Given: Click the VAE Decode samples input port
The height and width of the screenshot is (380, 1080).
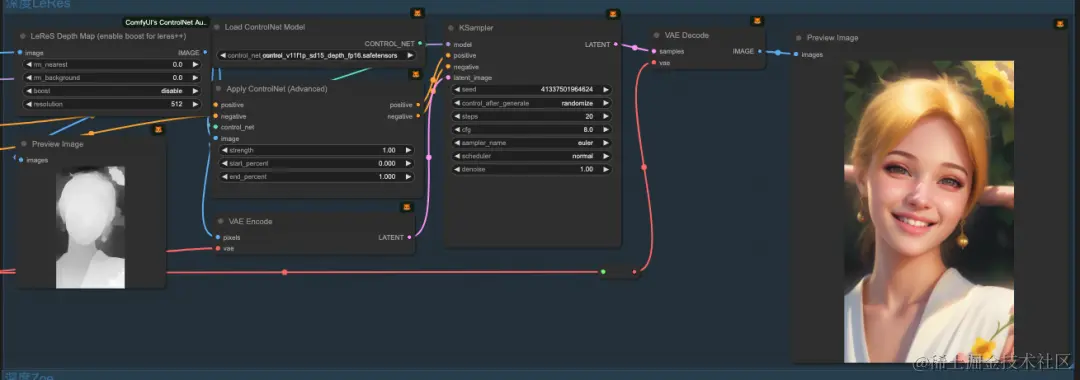Looking at the screenshot, I should click(x=654, y=51).
